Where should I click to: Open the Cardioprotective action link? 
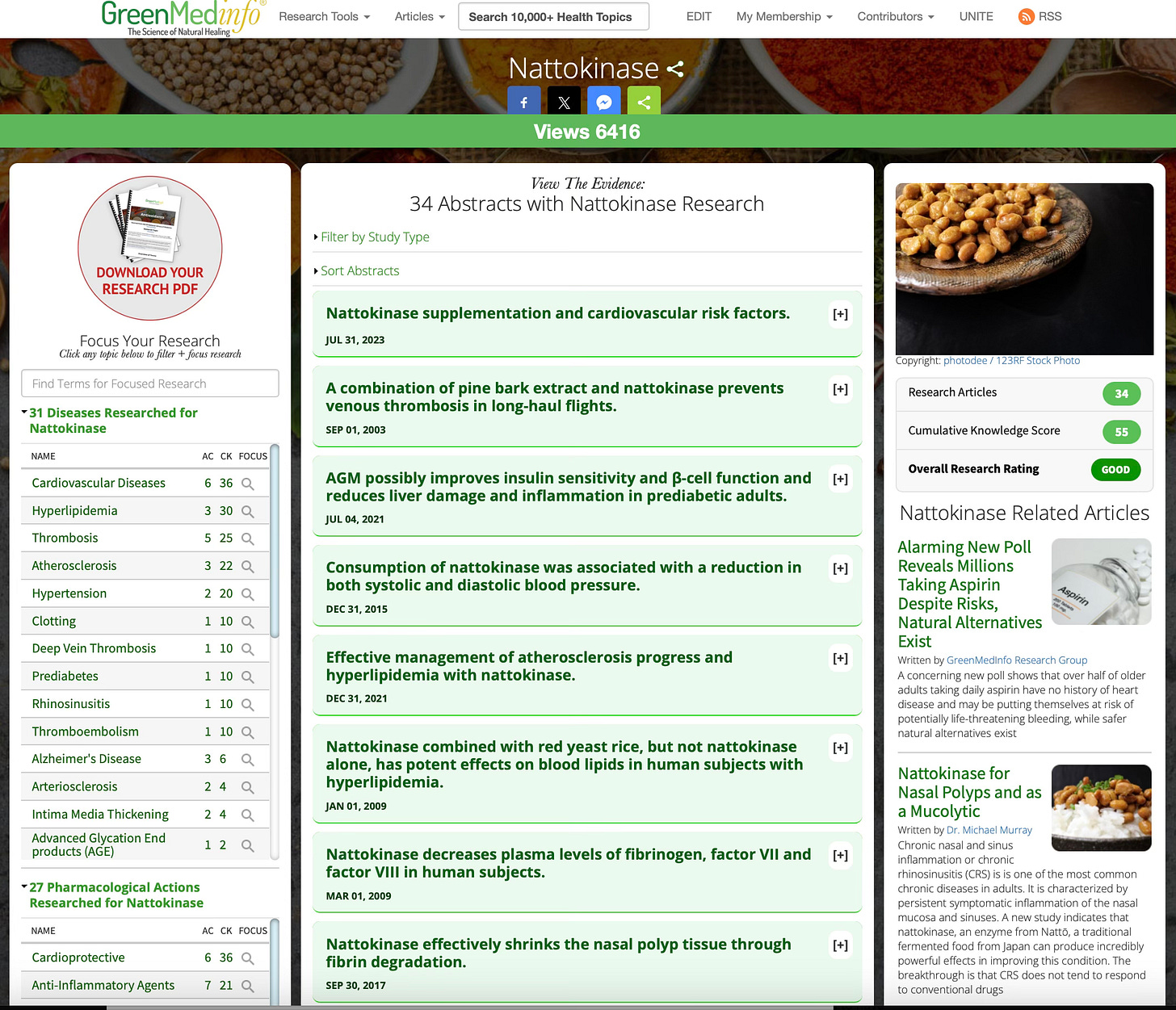78,958
